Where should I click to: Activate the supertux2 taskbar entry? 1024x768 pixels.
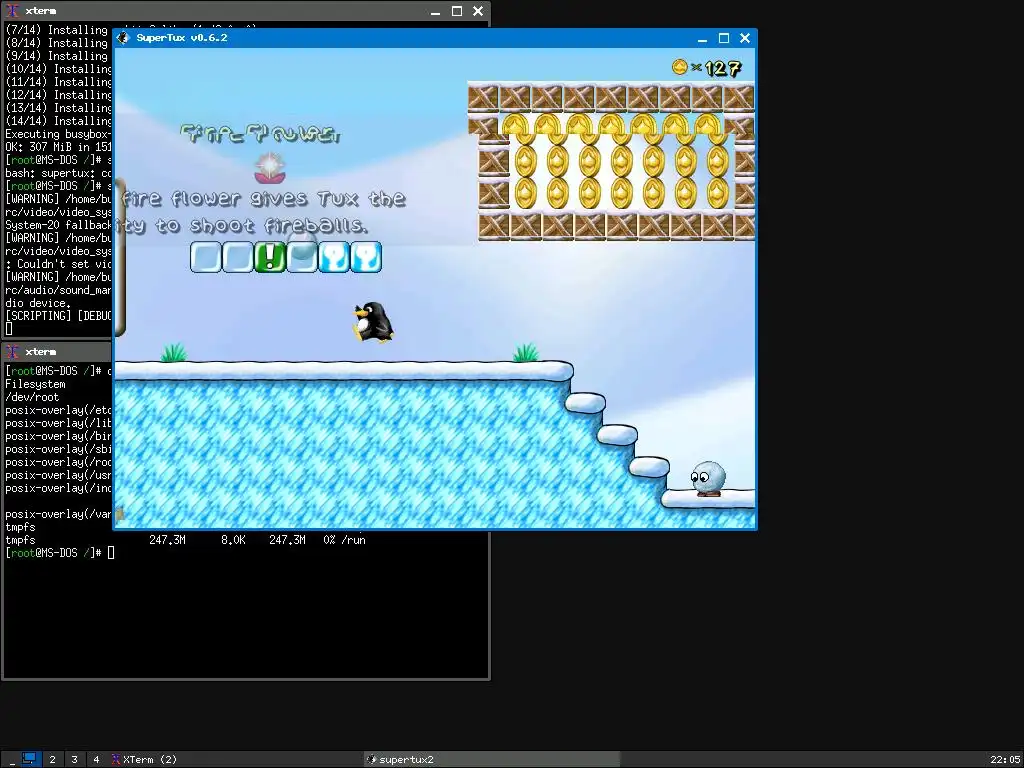tap(492, 760)
